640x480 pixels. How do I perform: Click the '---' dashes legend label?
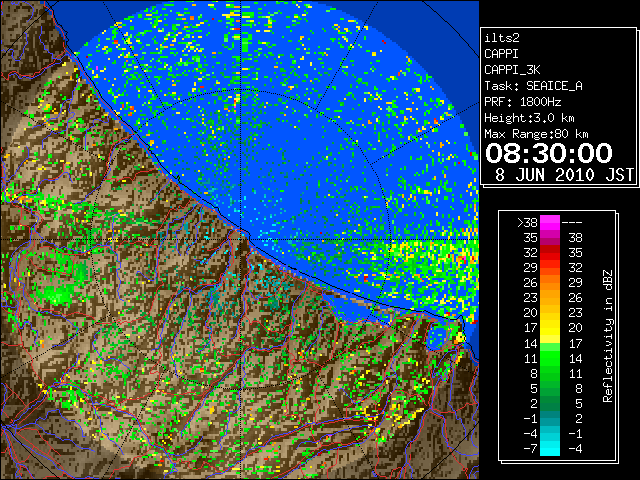(572, 223)
